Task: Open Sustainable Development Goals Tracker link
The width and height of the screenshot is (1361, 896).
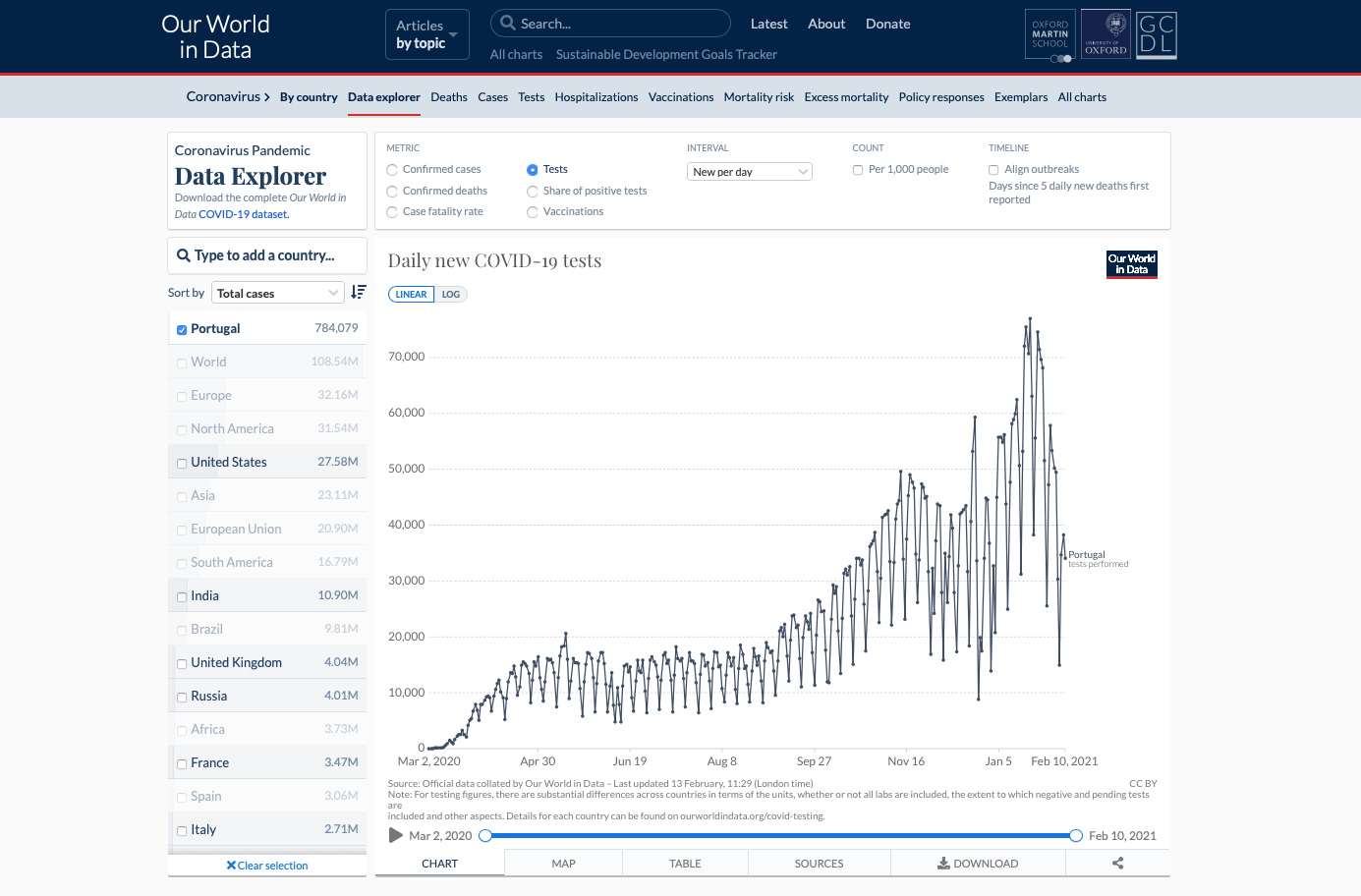Action: (666, 55)
